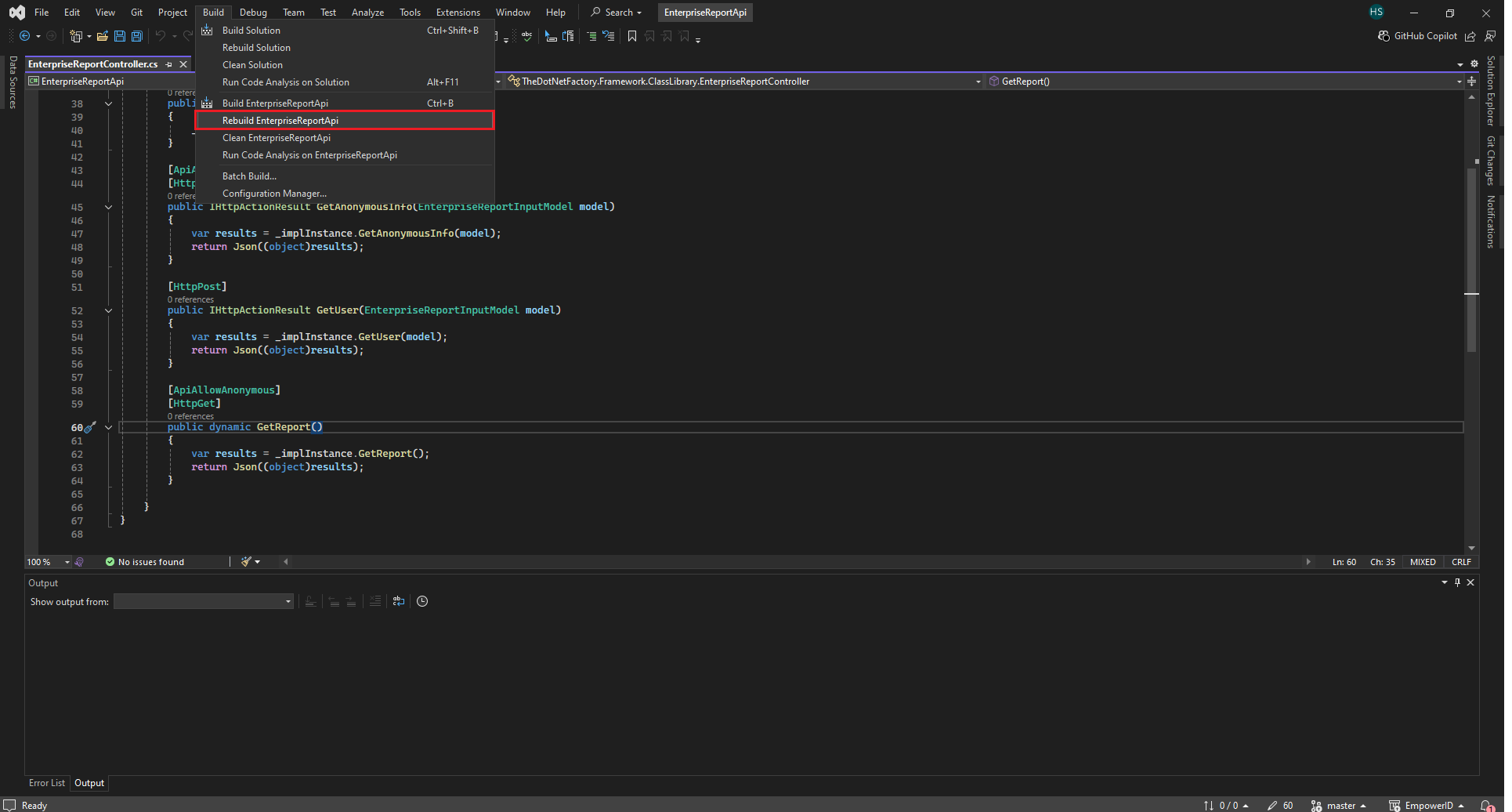Open the Analyze menu

pos(367,12)
